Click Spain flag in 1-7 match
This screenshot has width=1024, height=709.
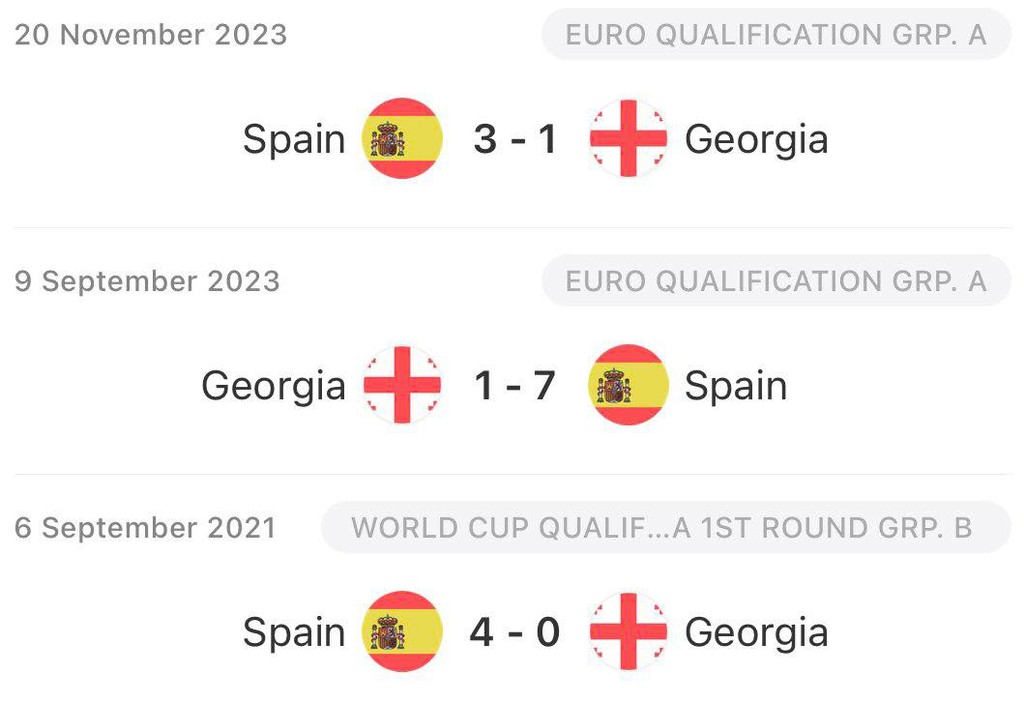coord(628,385)
